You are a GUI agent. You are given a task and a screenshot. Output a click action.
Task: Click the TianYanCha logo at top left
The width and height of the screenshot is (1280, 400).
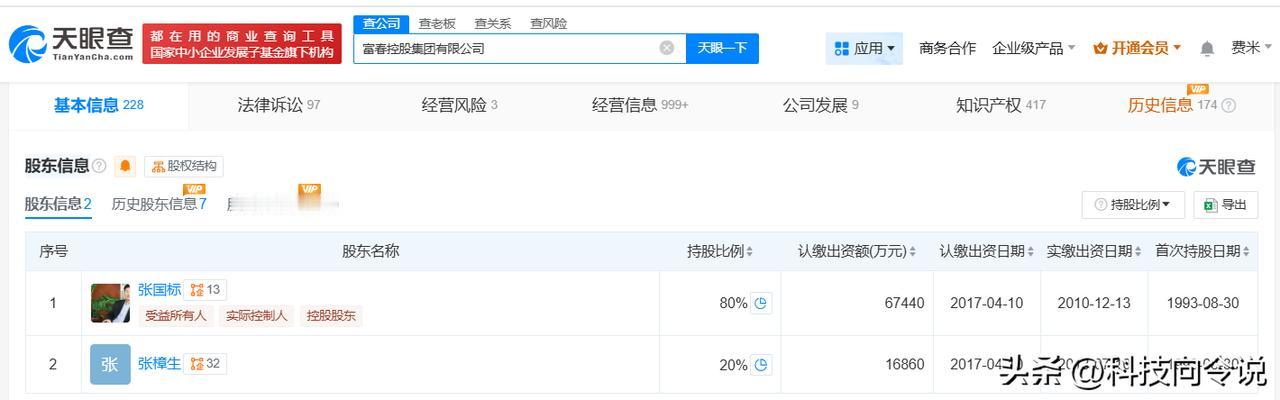tap(70, 44)
